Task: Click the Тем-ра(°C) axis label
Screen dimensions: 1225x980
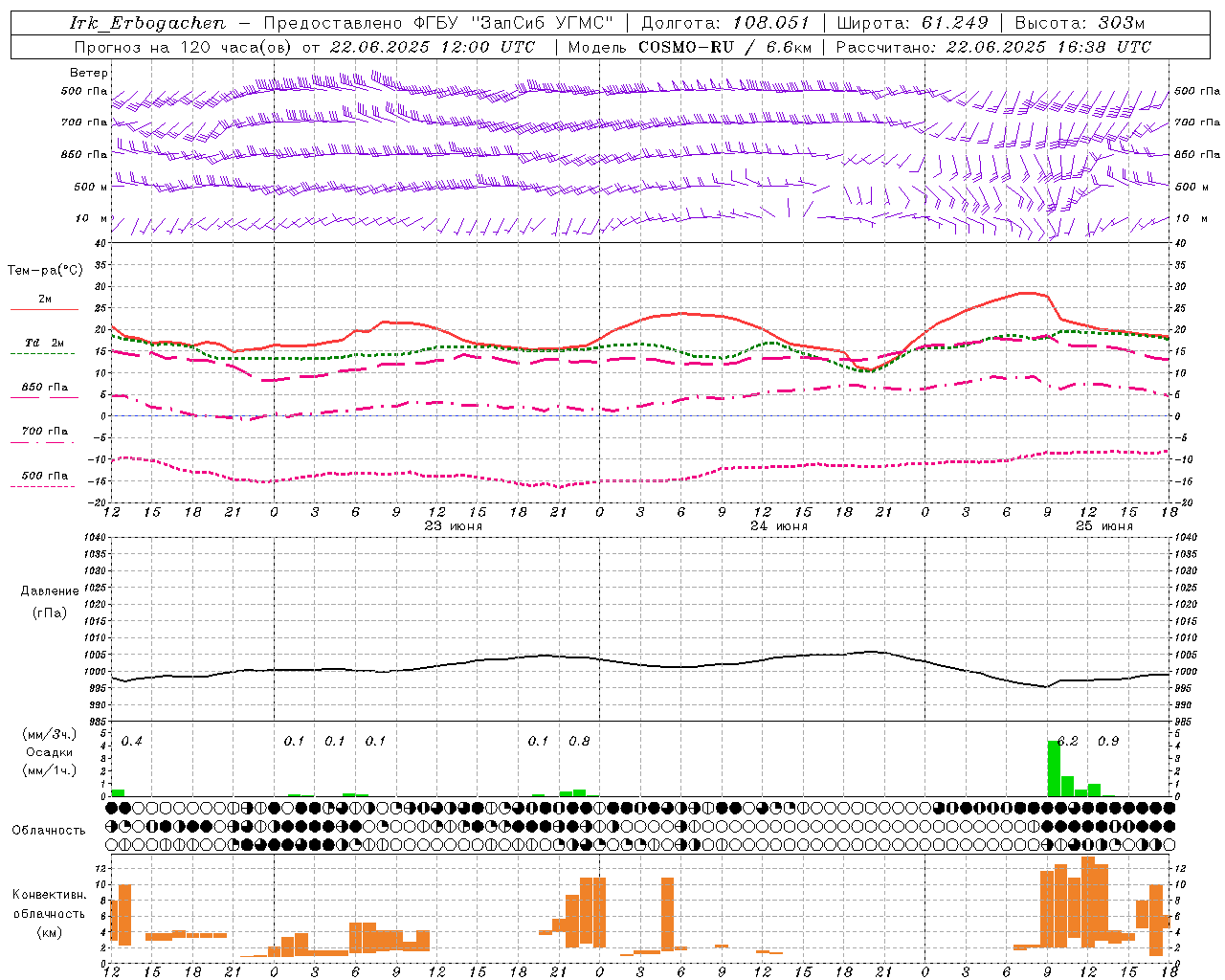Action: click(x=45, y=271)
